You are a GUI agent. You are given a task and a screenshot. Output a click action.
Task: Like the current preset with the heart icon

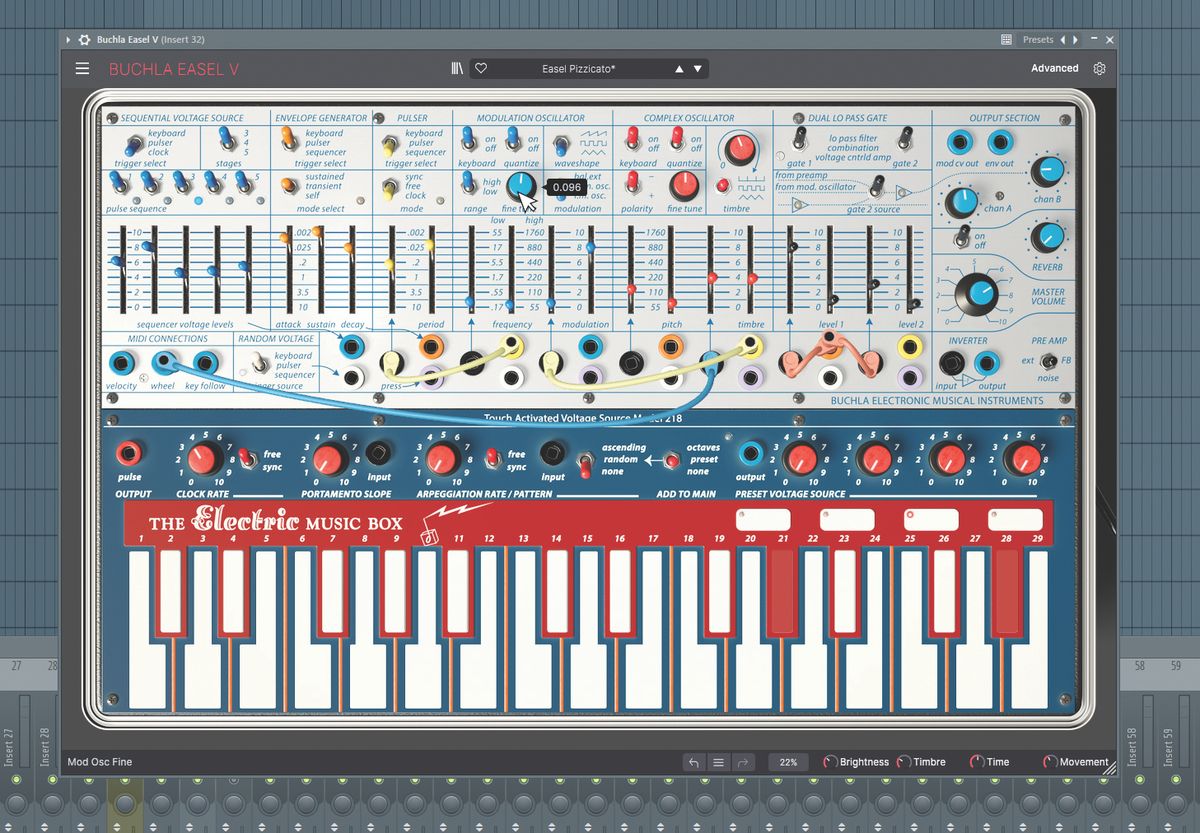point(481,68)
